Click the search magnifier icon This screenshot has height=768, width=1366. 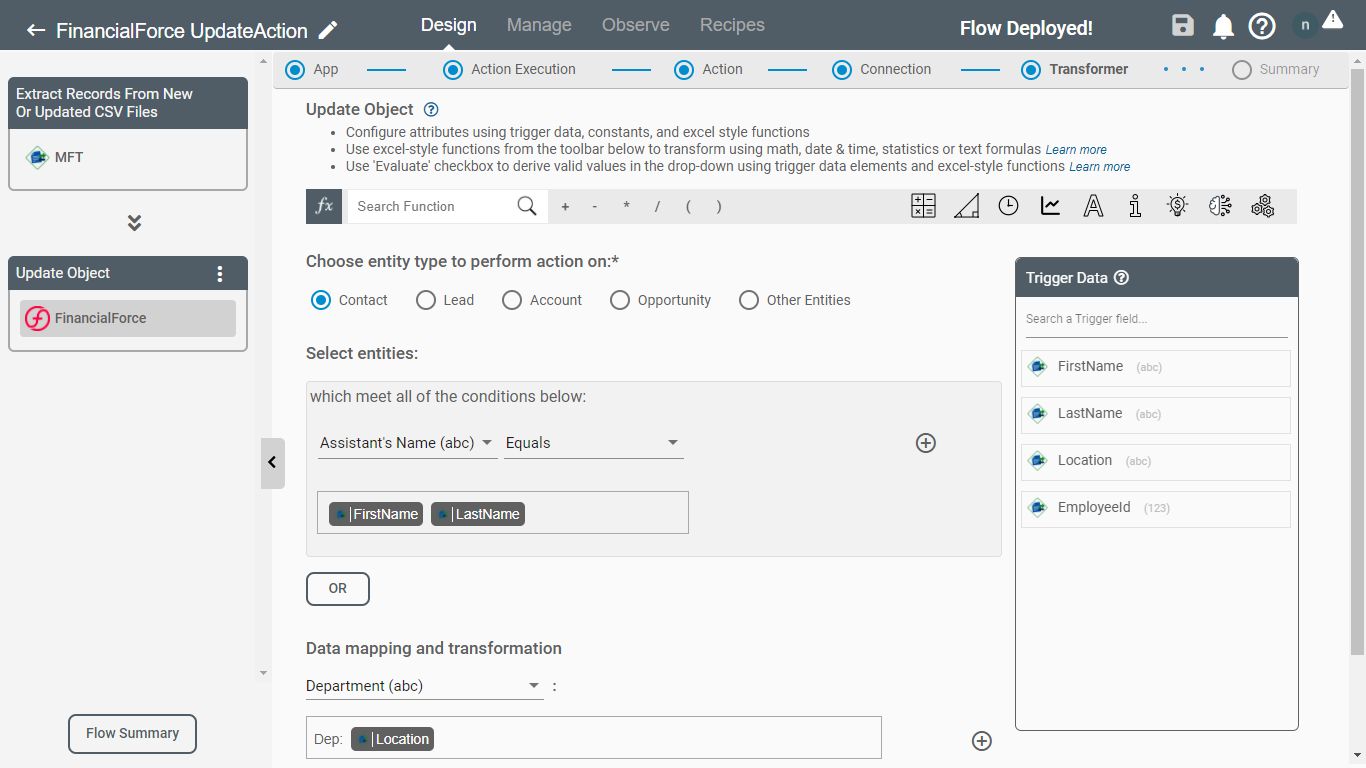(x=527, y=206)
